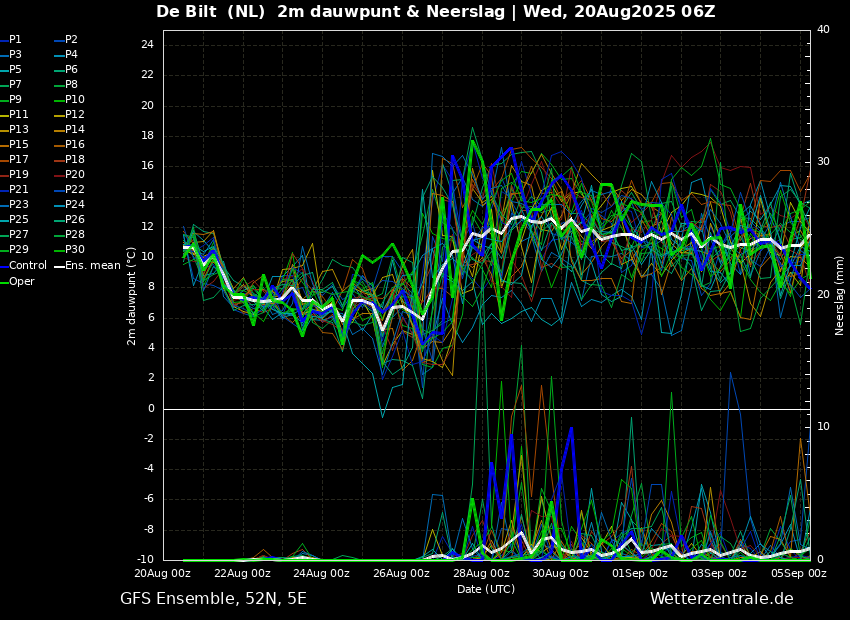Click the 28Aug 00z date tick
Screen dimensions: 850x620
(480, 573)
